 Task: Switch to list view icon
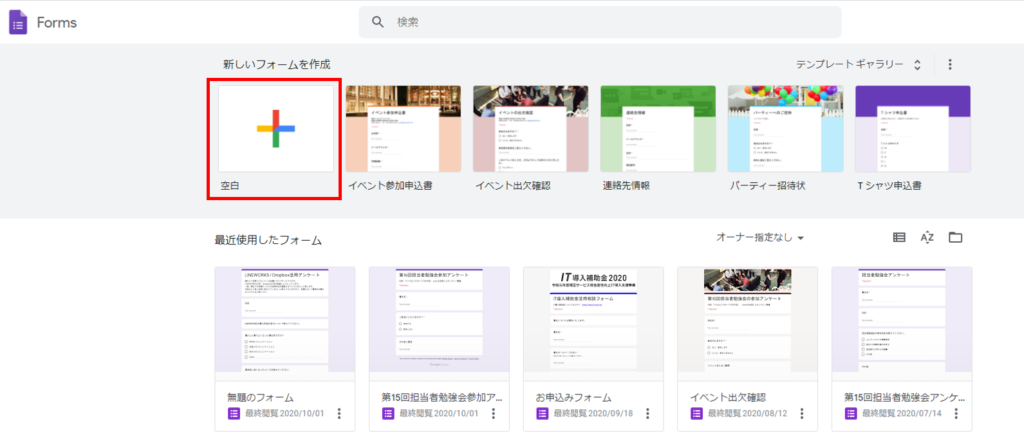pyautogui.click(x=899, y=238)
